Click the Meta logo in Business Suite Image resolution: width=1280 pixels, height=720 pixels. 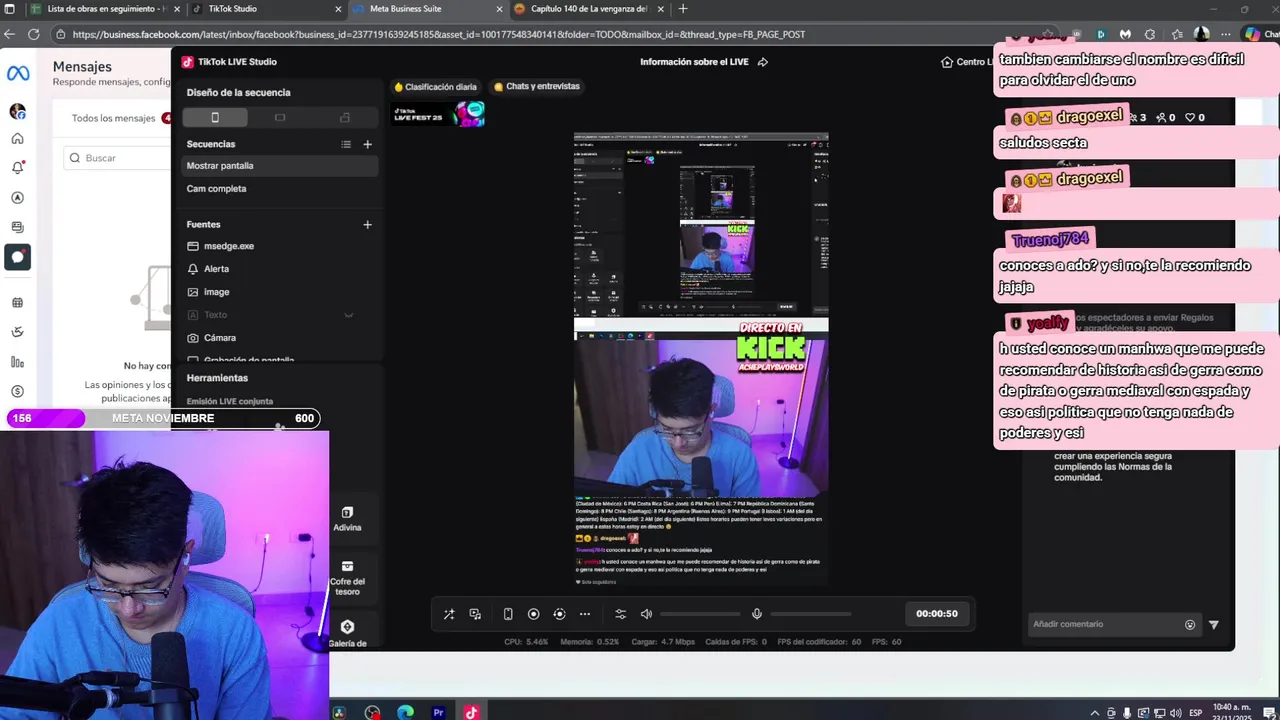(18, 74)
